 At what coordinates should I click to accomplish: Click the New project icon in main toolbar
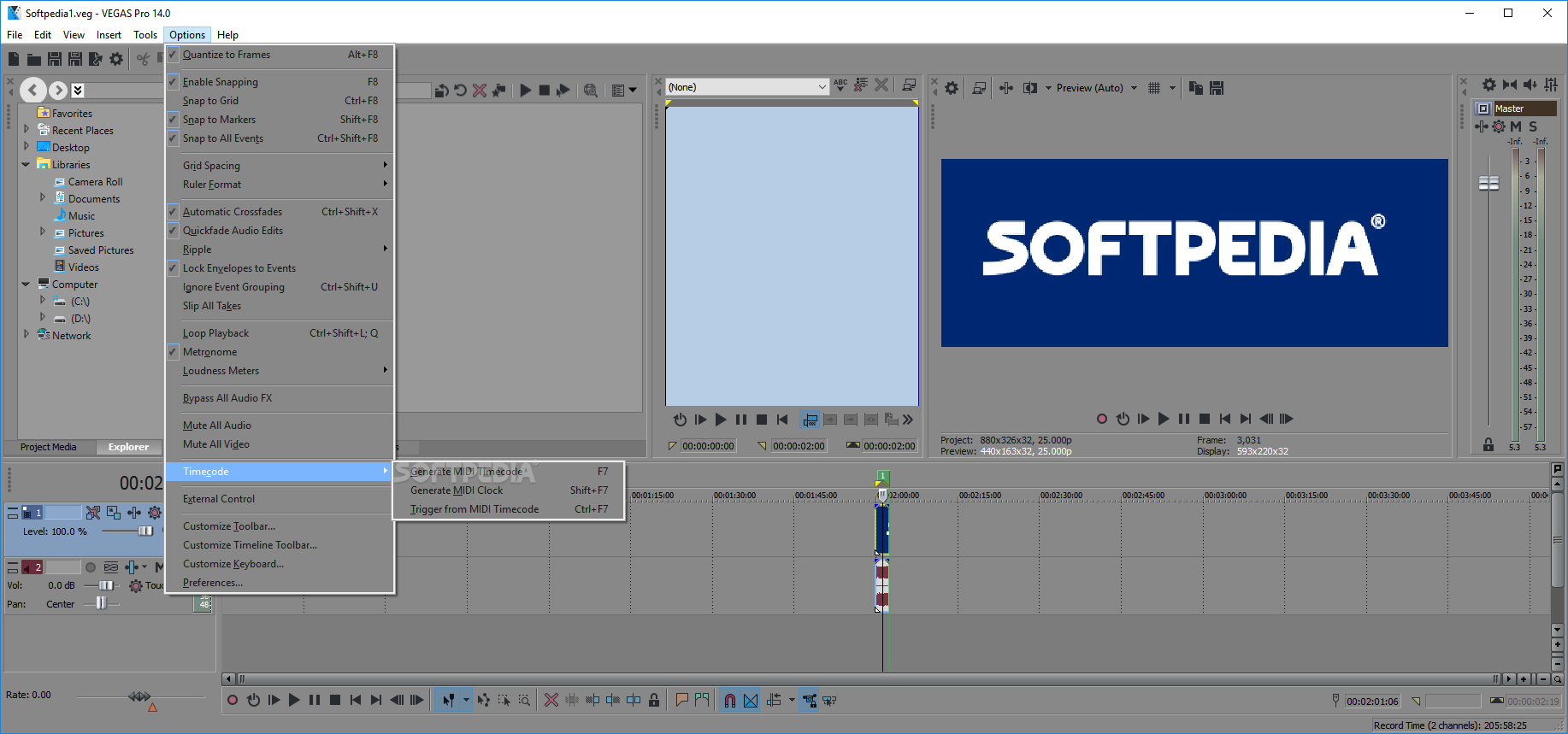(x=14, y=59)
